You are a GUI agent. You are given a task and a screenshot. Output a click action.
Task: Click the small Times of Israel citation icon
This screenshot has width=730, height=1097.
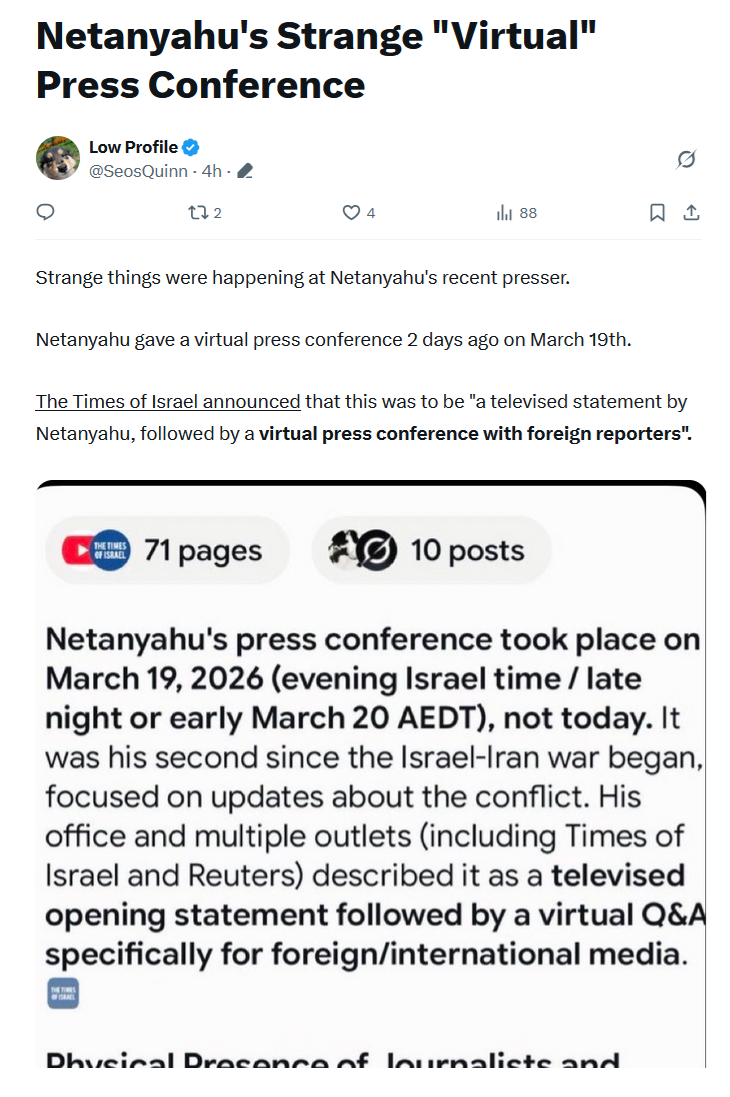click(62, 993)
